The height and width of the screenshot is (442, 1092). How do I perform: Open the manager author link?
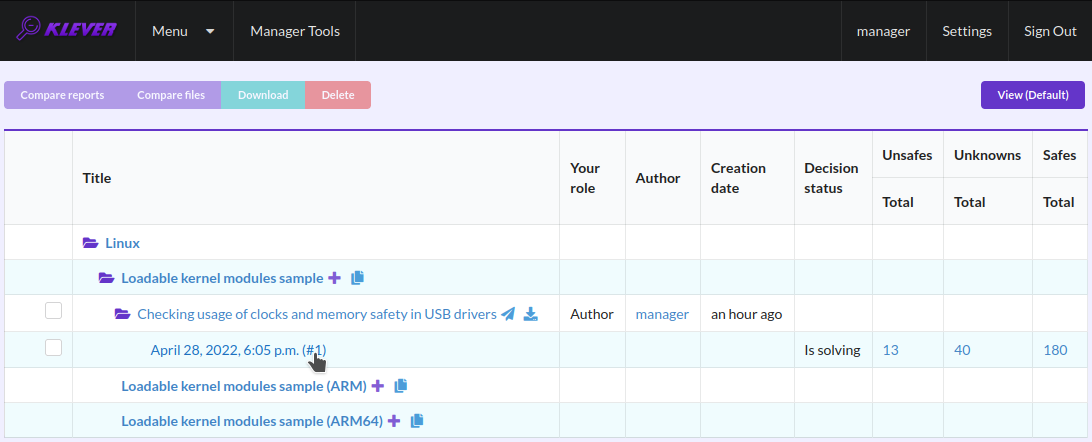(662, 314)
